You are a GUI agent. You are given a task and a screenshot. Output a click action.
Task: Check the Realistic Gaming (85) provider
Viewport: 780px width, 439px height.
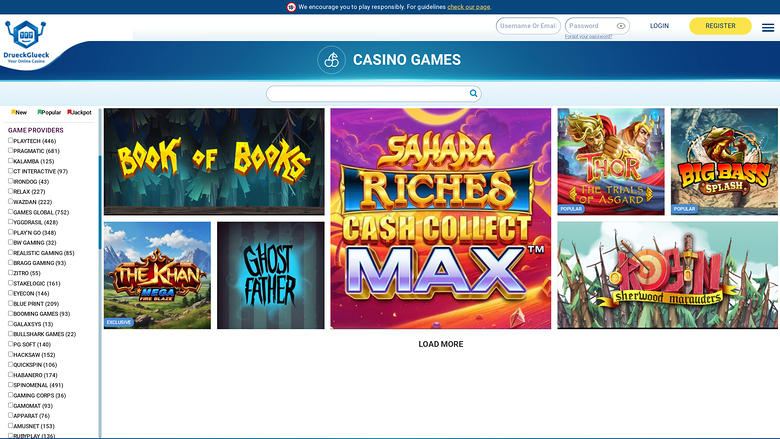tap(10, 253)
